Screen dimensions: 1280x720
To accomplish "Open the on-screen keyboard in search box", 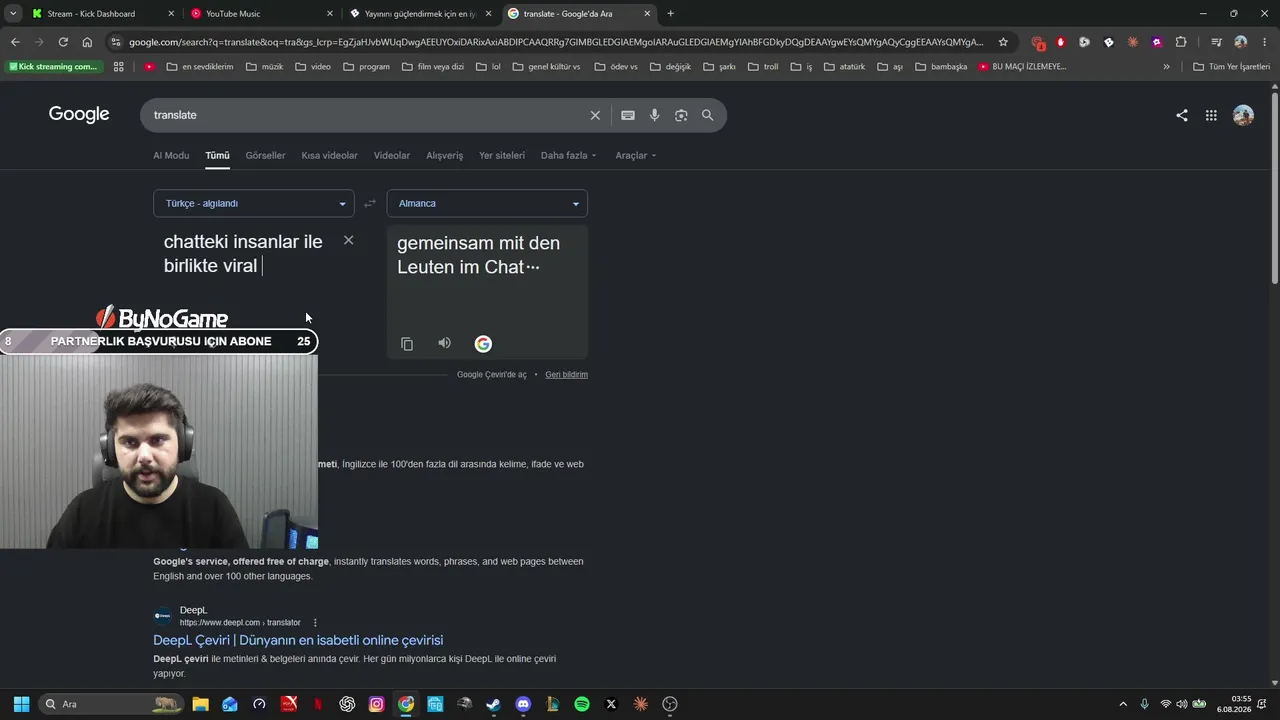I will 628,115.
